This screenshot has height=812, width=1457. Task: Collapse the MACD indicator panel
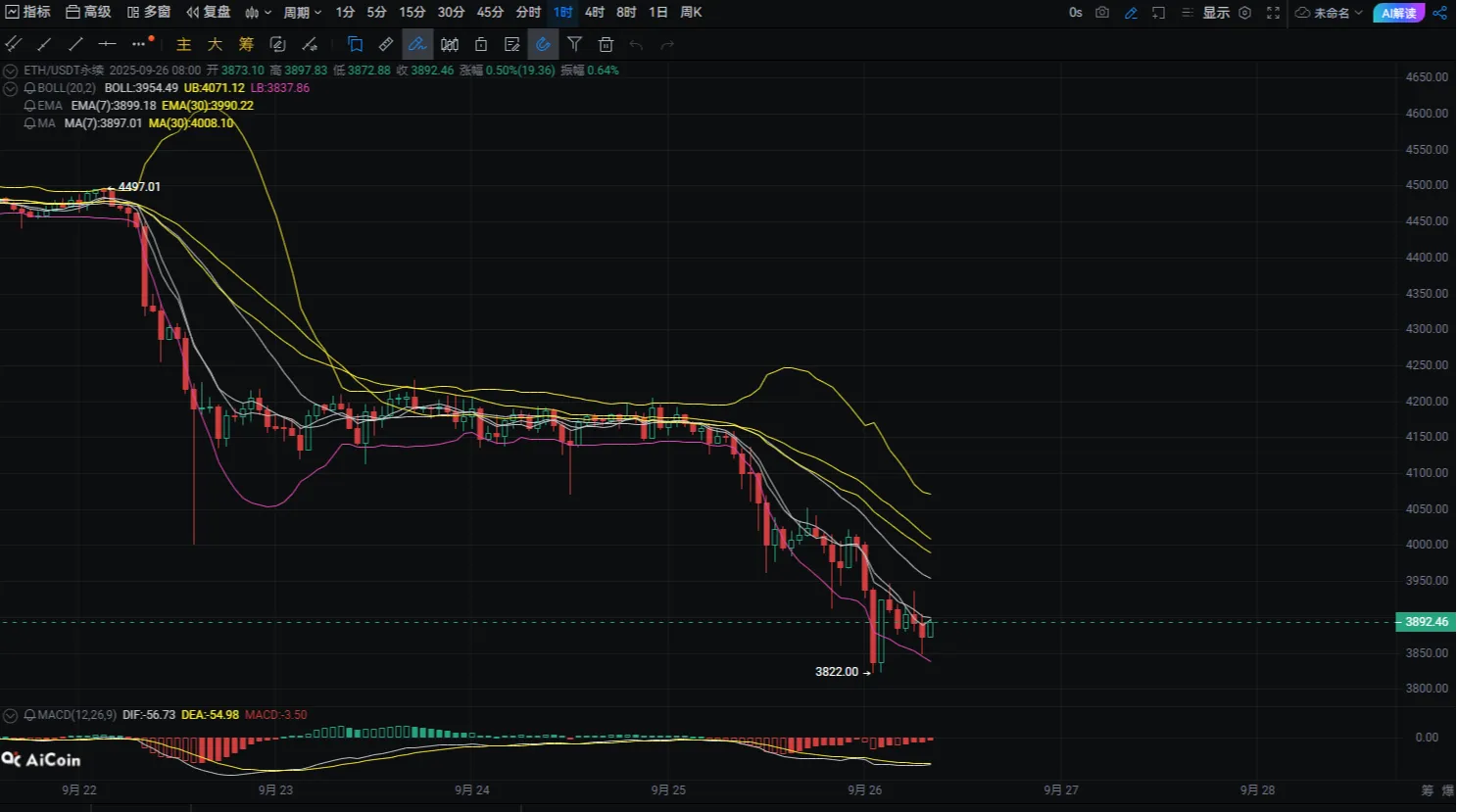pyautogui.click(x=11, y=715)
